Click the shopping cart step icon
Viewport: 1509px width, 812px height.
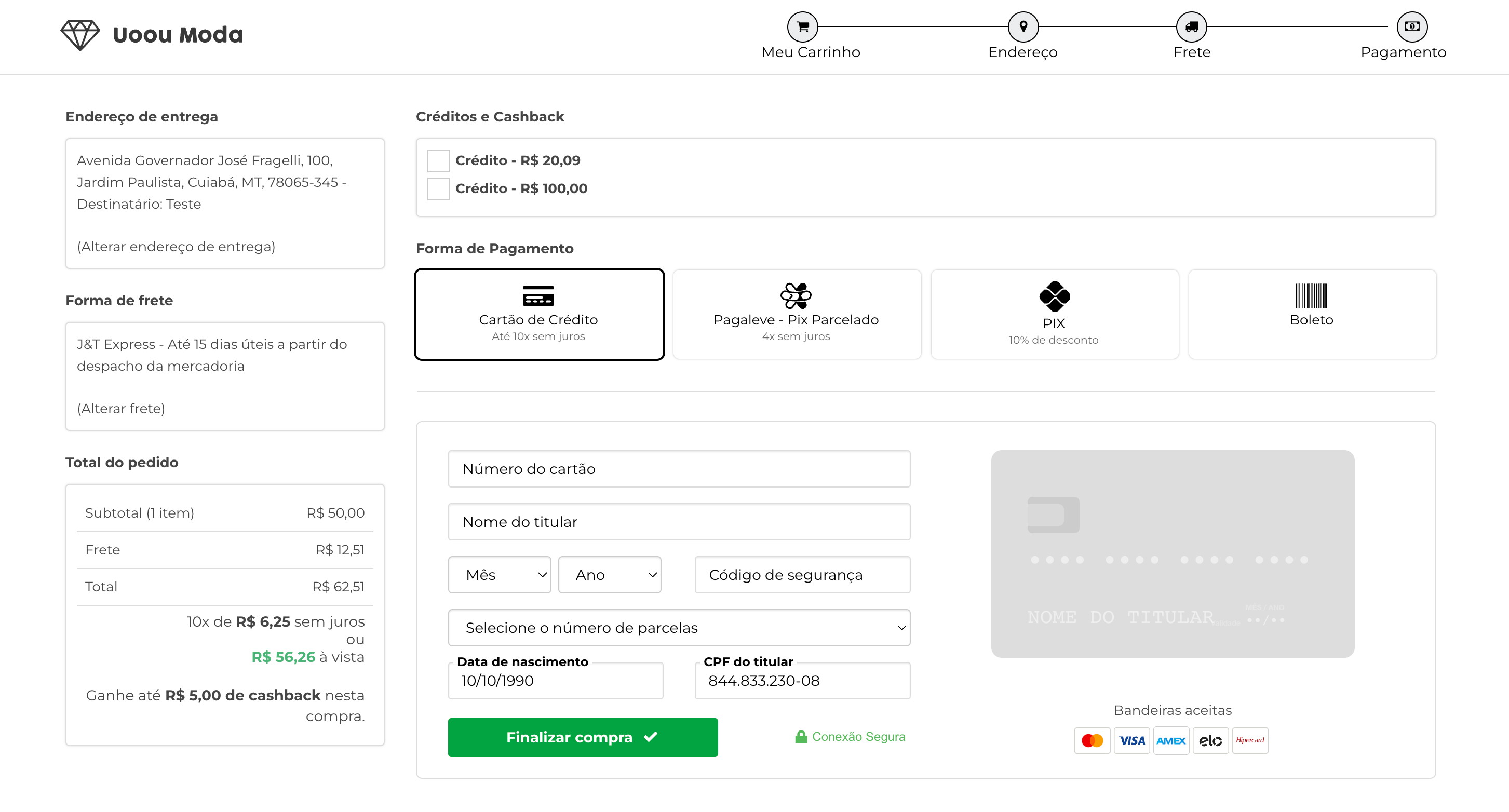tap(802, 26)
